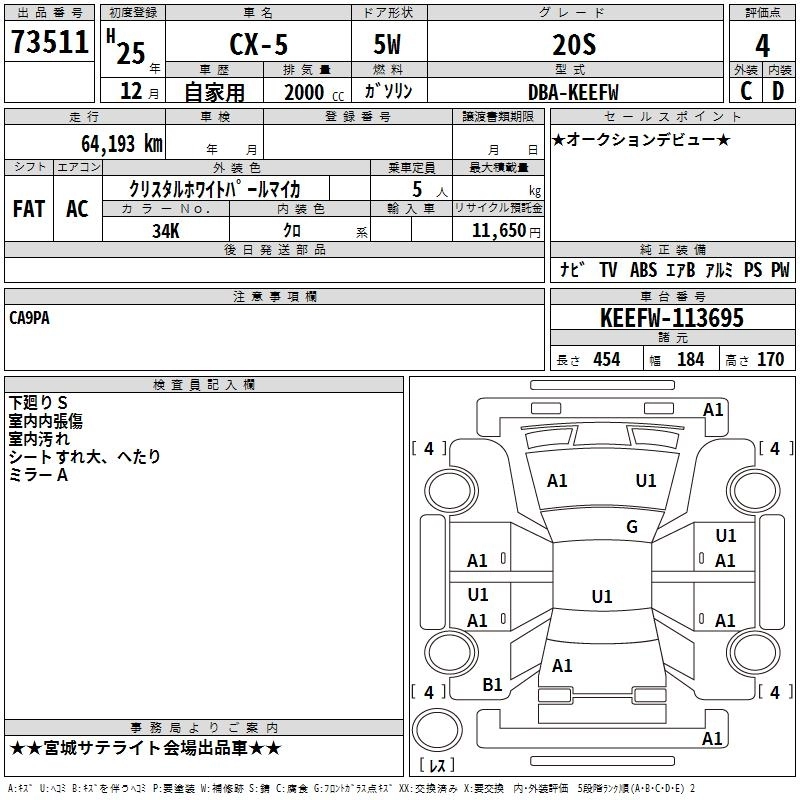This screenshot has width=800, height=800.
Task: Click the オークションデビュー sales point text
Action: click(640, 139)
